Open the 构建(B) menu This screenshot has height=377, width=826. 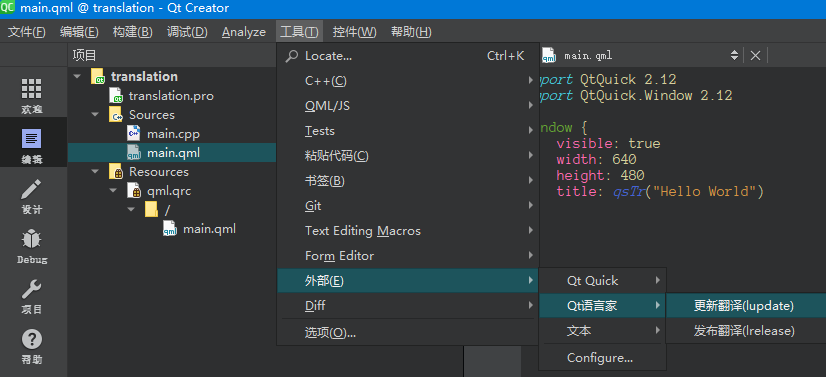tap(132, 32)
